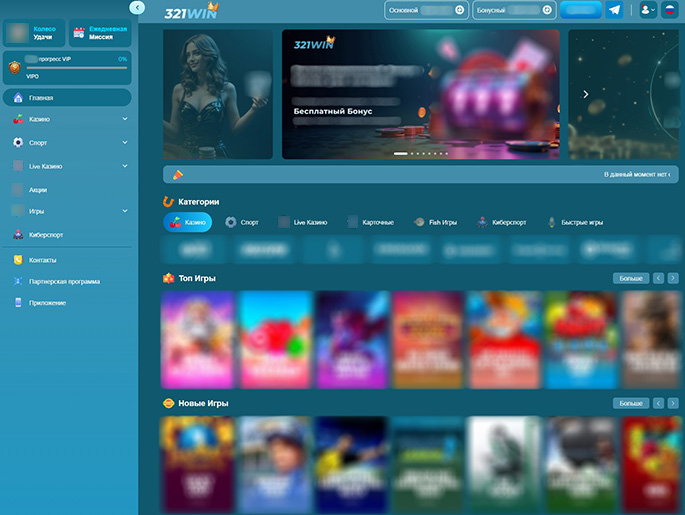This screenshot has height=515, width=685.
Task: Select the Fish Игры category tab
Action: tap(435, 222)
